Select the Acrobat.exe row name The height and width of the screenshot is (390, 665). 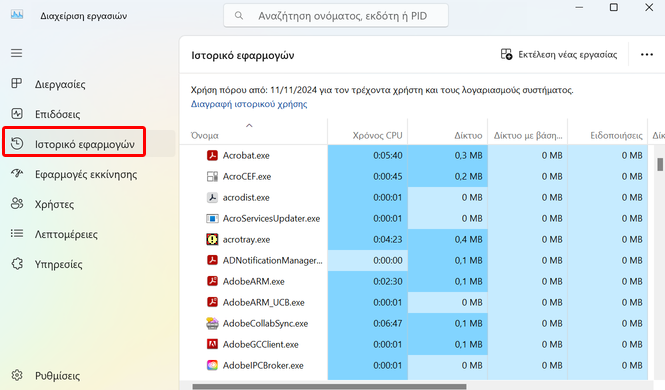(x=246, y=156)
